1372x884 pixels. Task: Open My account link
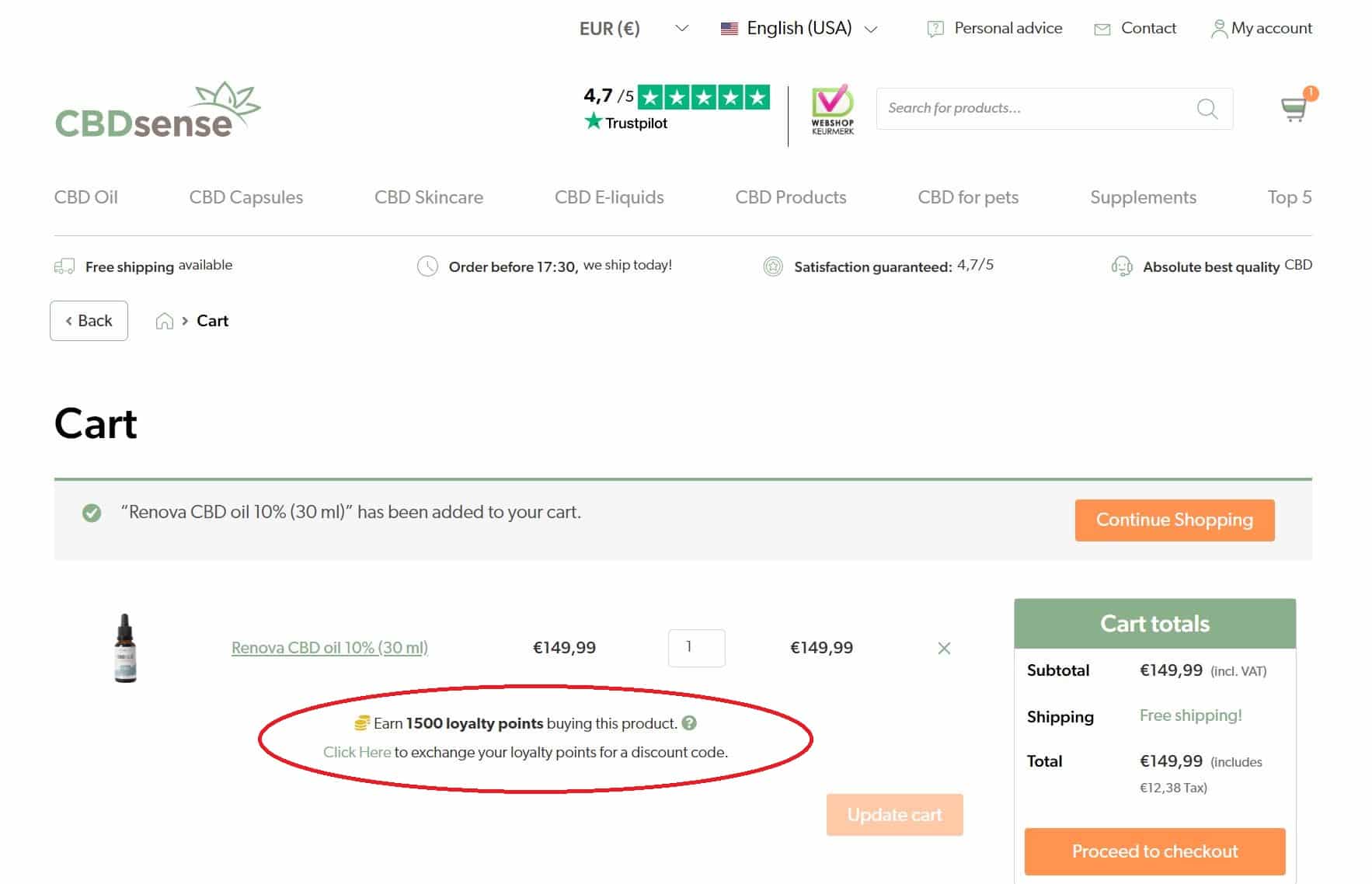[x=1272, y=28]
